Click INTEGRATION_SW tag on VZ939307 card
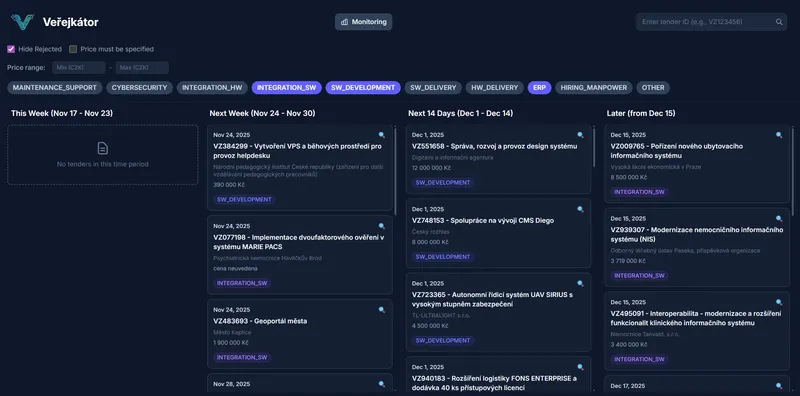The height and width of the screenshot is (396, 800). point(640,276)
